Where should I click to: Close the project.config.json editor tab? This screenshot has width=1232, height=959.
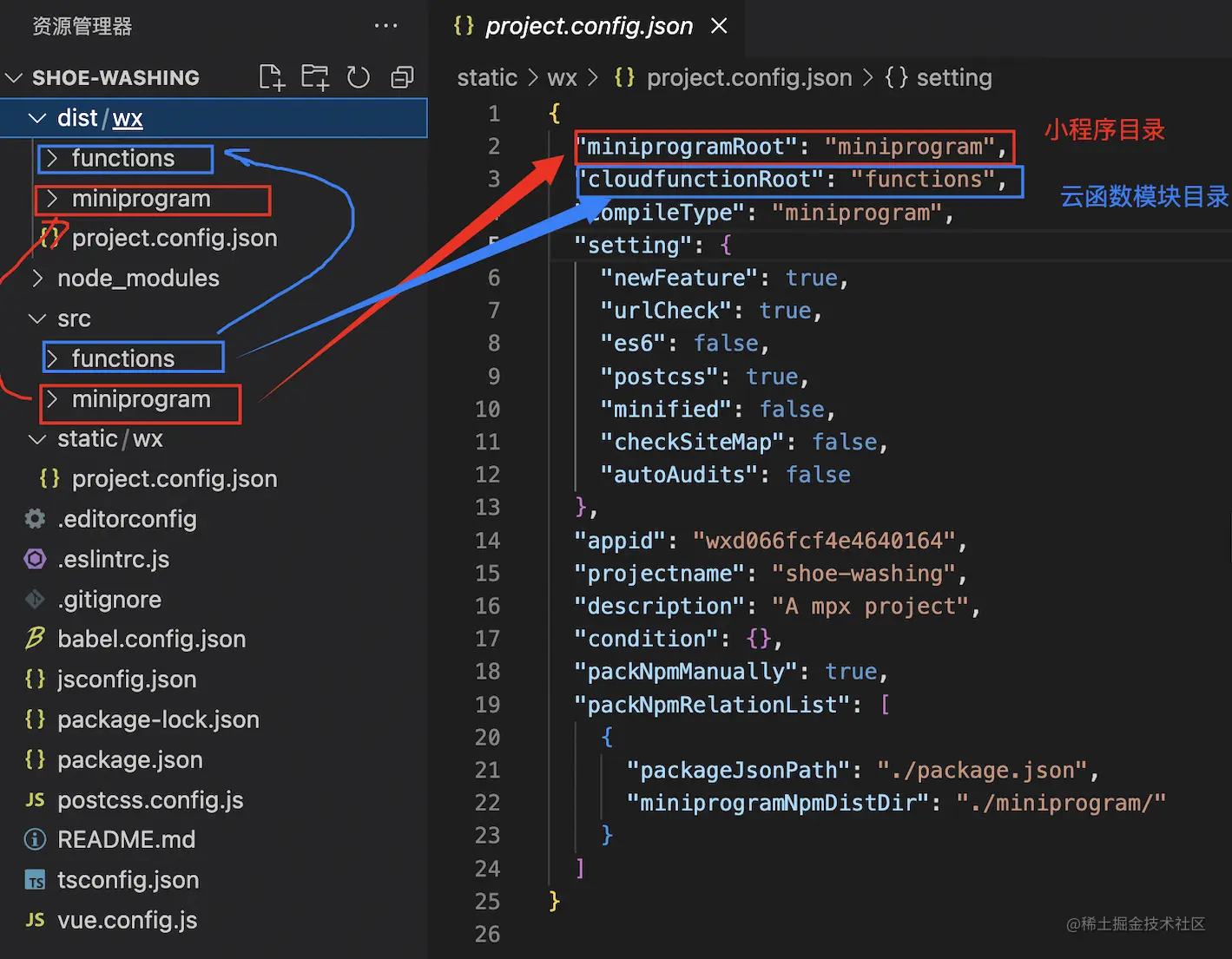click(x=719, y=26)
